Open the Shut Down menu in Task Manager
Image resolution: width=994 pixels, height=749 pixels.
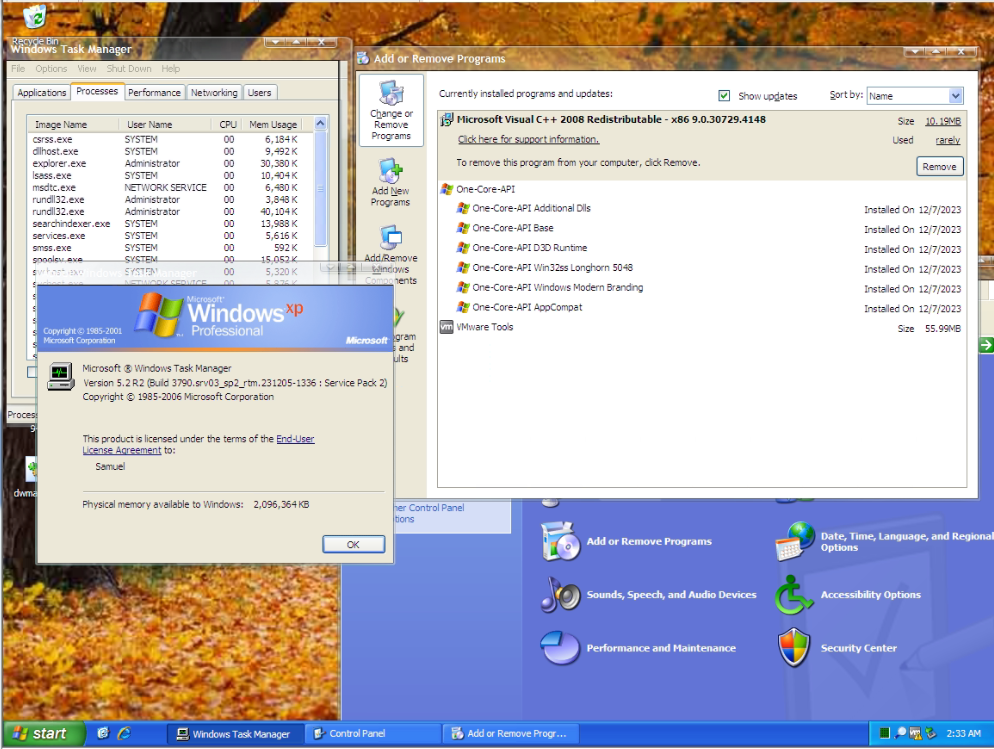click(x=129, y=68)
